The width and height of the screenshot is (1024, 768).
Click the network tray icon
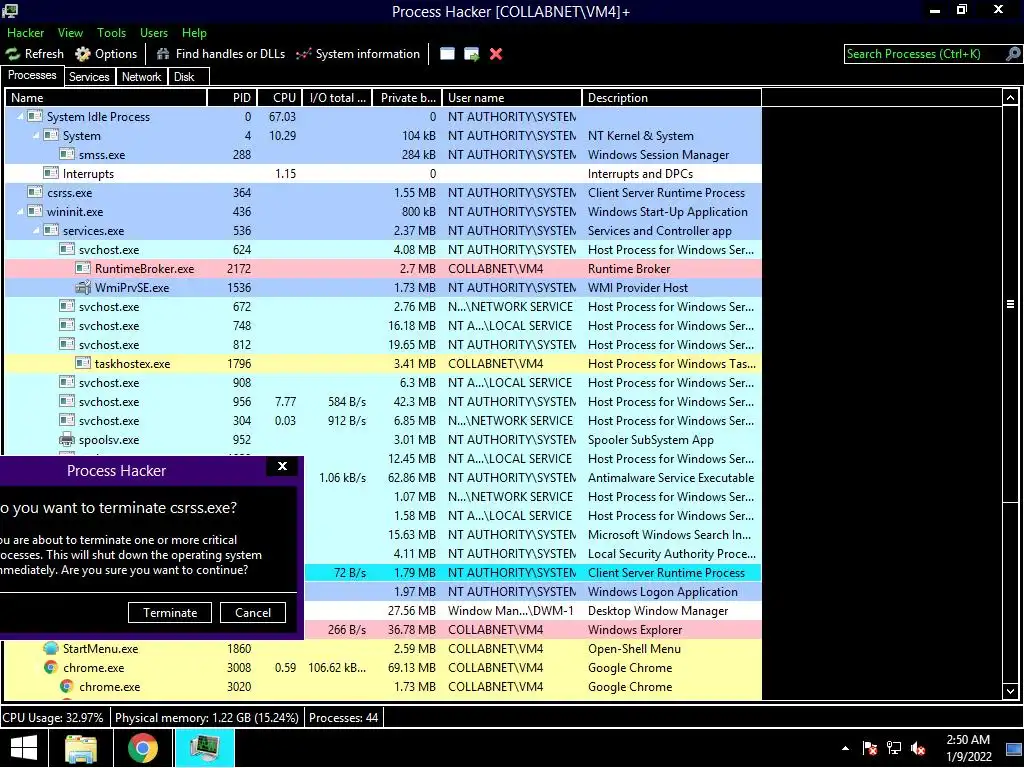[x=894, y=748]
